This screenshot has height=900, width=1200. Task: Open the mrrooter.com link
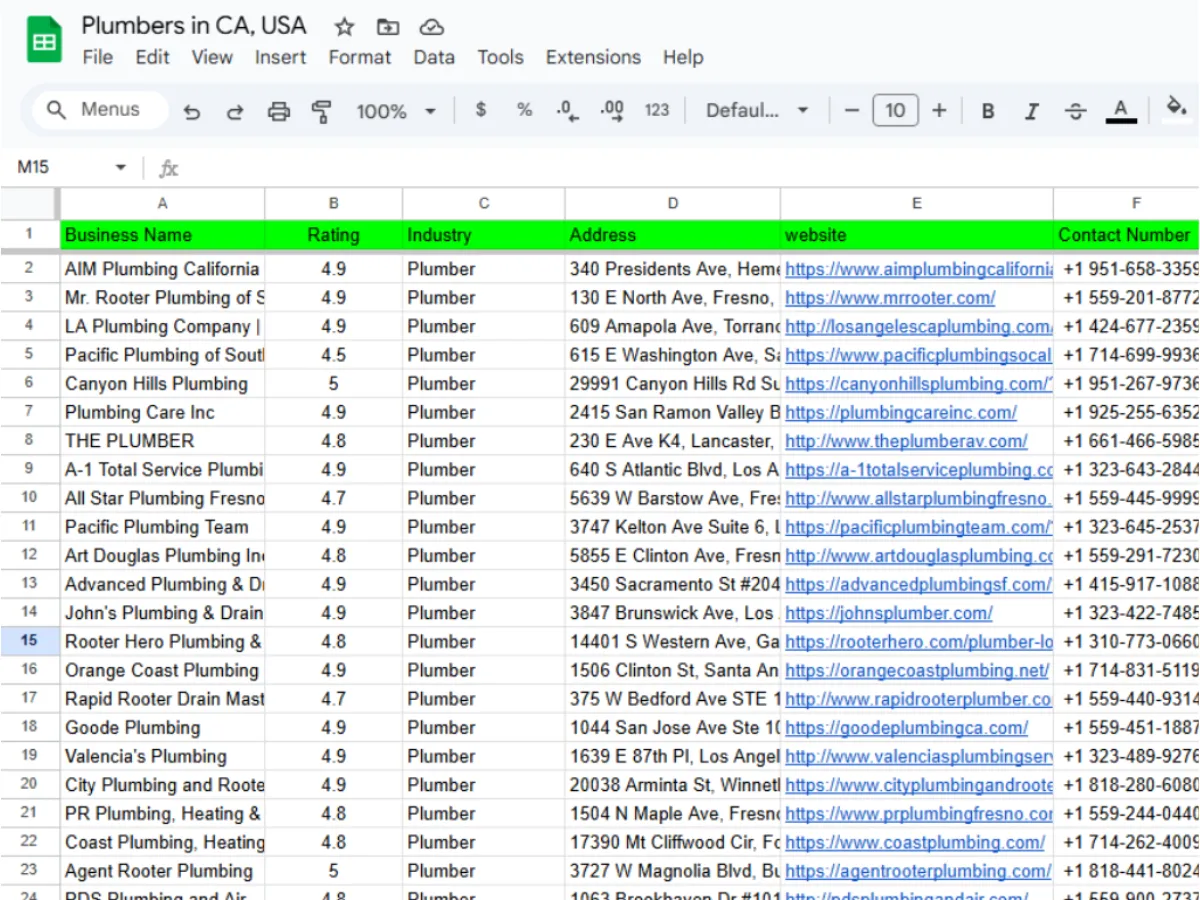click(x=890, y=298)
